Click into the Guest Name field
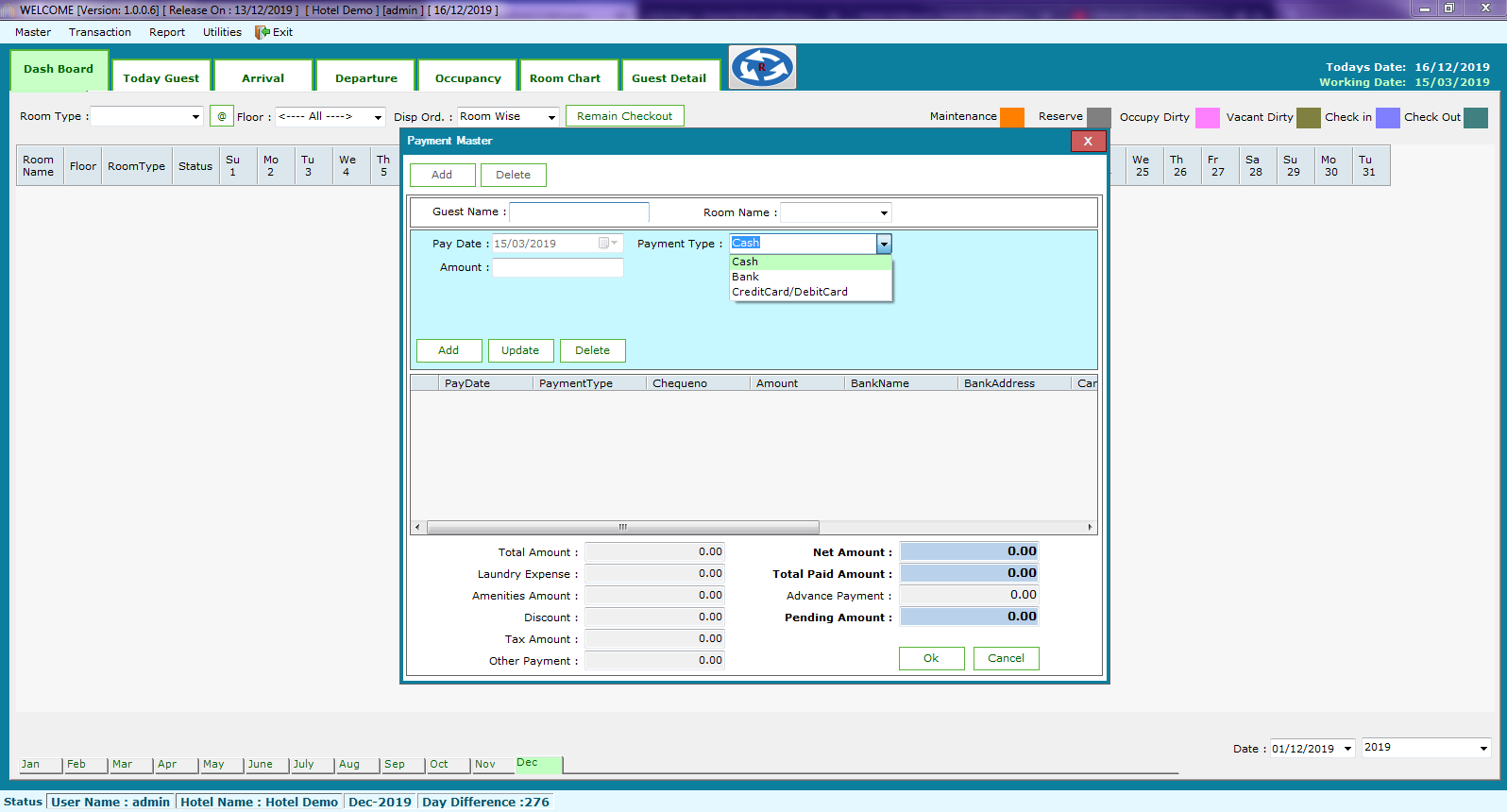Viewport: 1507px width, 812px height. click(x=579, y=212)
